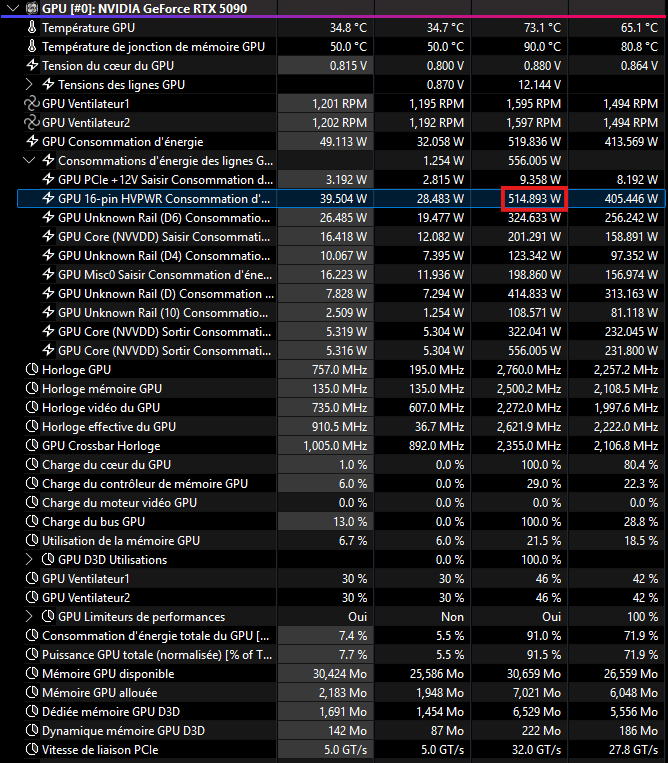
Task: Click clock icon beside Horloge effective du GPU
Action: coord(32,427)
